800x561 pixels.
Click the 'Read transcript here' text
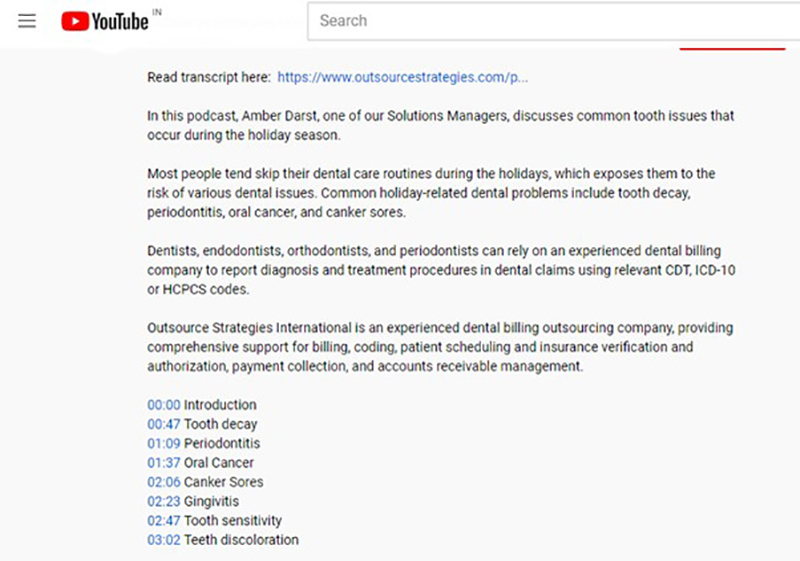pos(208,77)
